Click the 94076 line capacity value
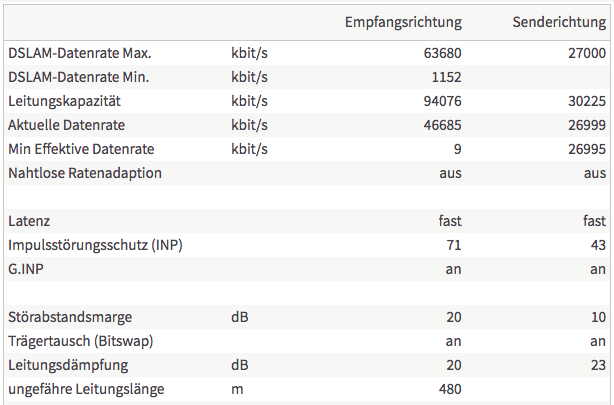 tap(442, 101)
